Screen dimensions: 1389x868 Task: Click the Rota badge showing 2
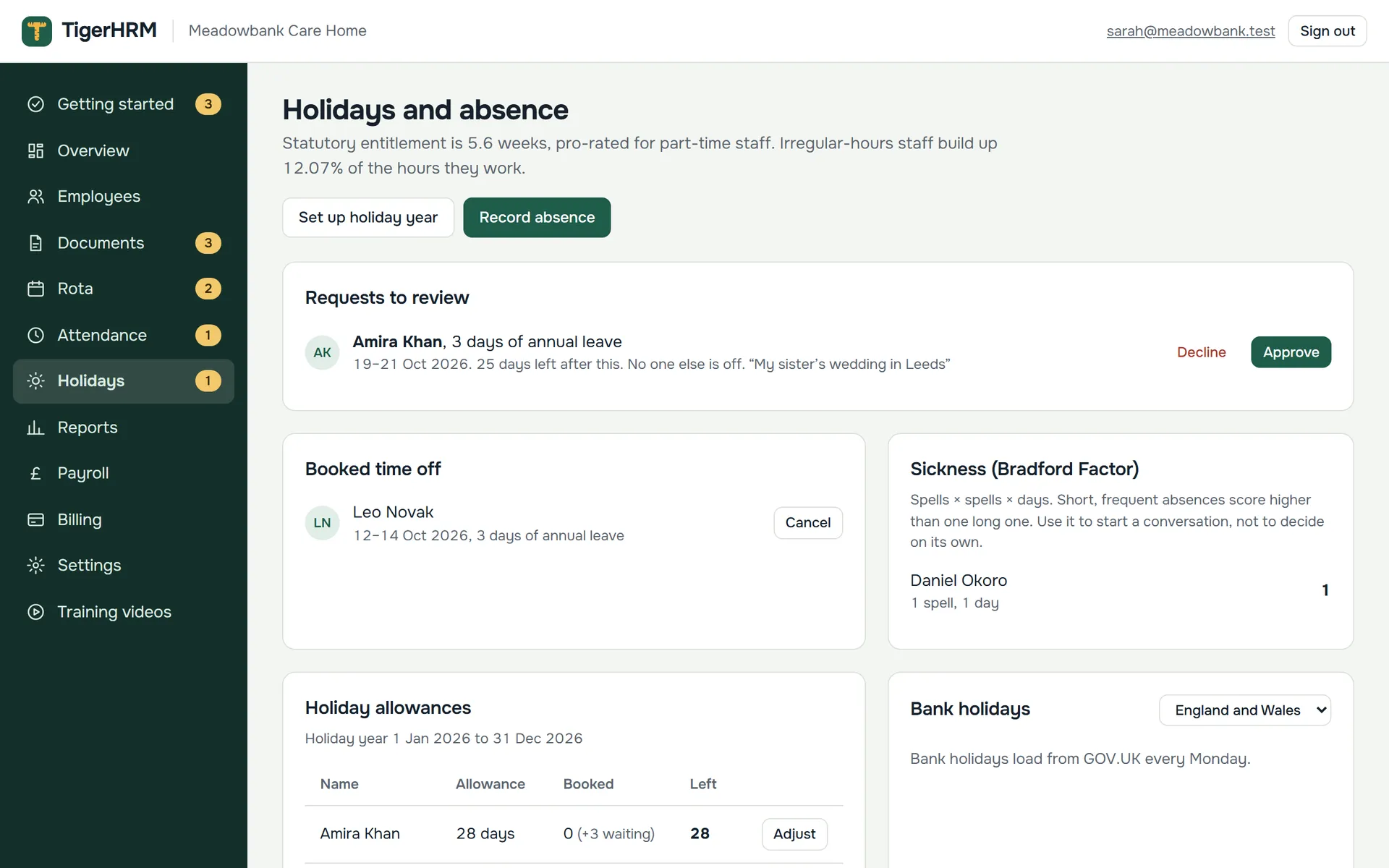point(208,289)
